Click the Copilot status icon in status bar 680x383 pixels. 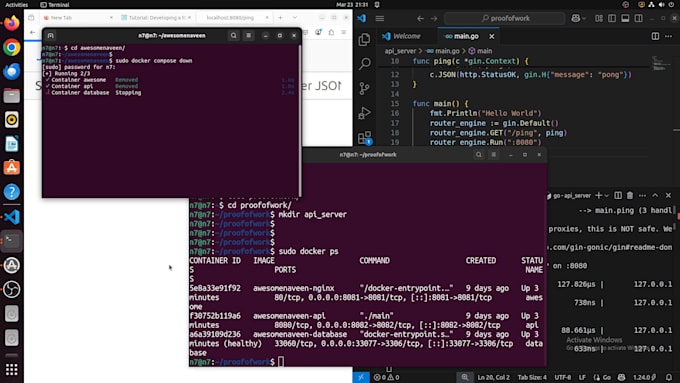(x=621, y=377)
